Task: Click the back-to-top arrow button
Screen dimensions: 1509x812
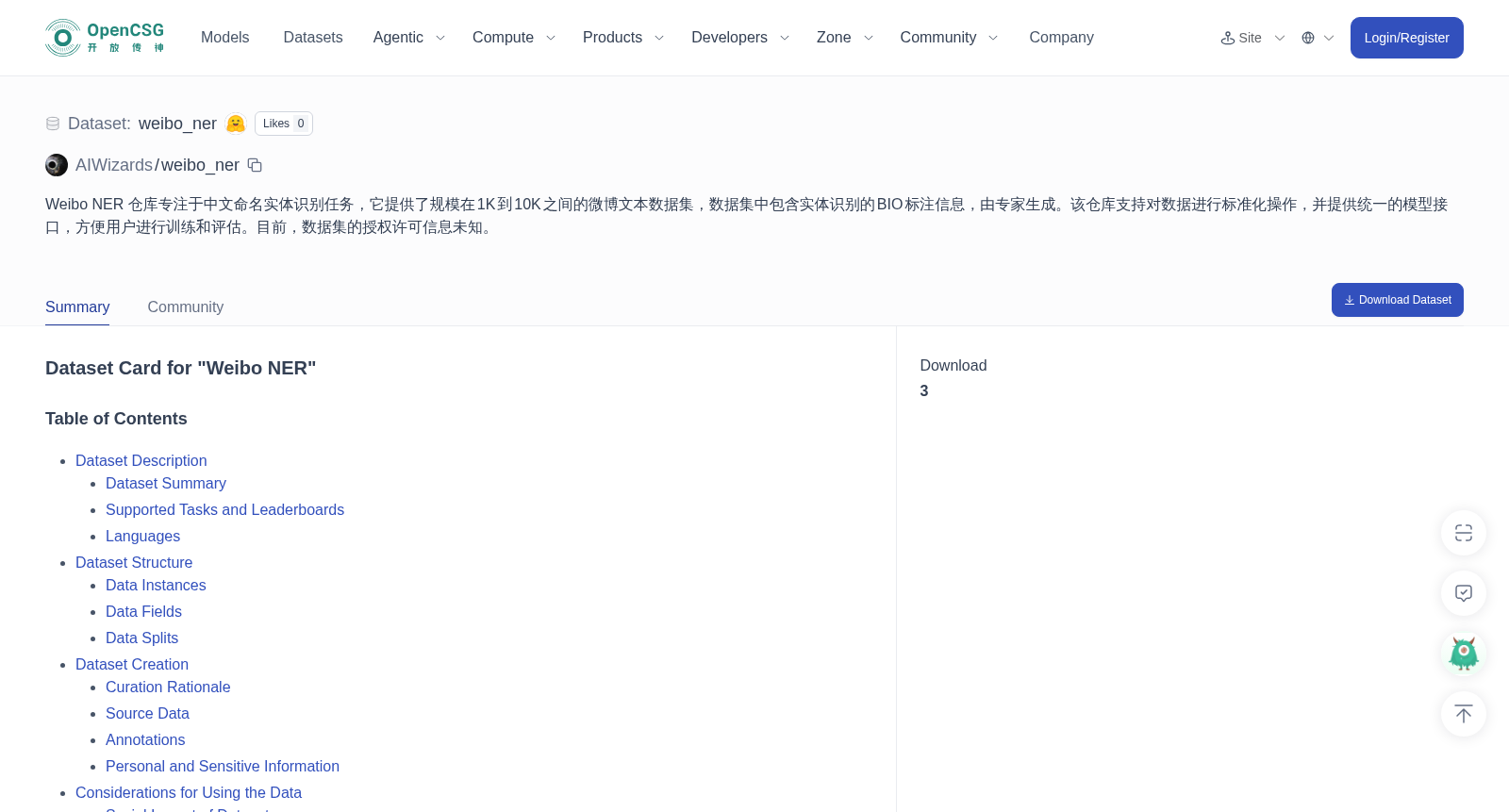Action: click(x=1464, y=714)
